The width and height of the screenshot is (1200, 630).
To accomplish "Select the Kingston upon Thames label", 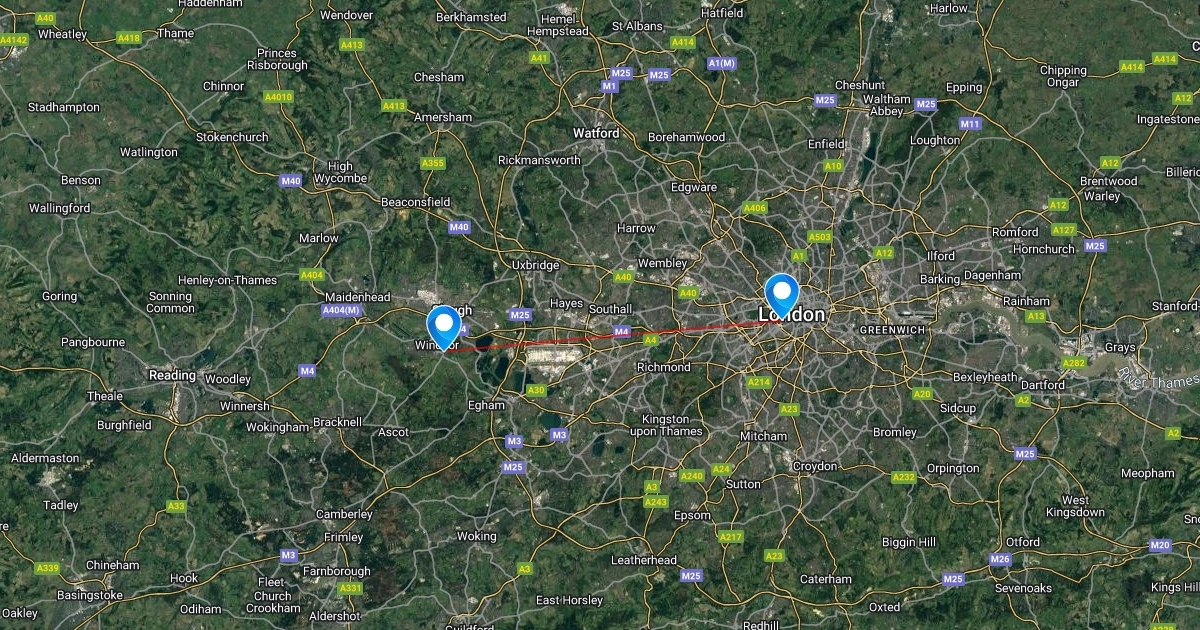I will point(665,425).
